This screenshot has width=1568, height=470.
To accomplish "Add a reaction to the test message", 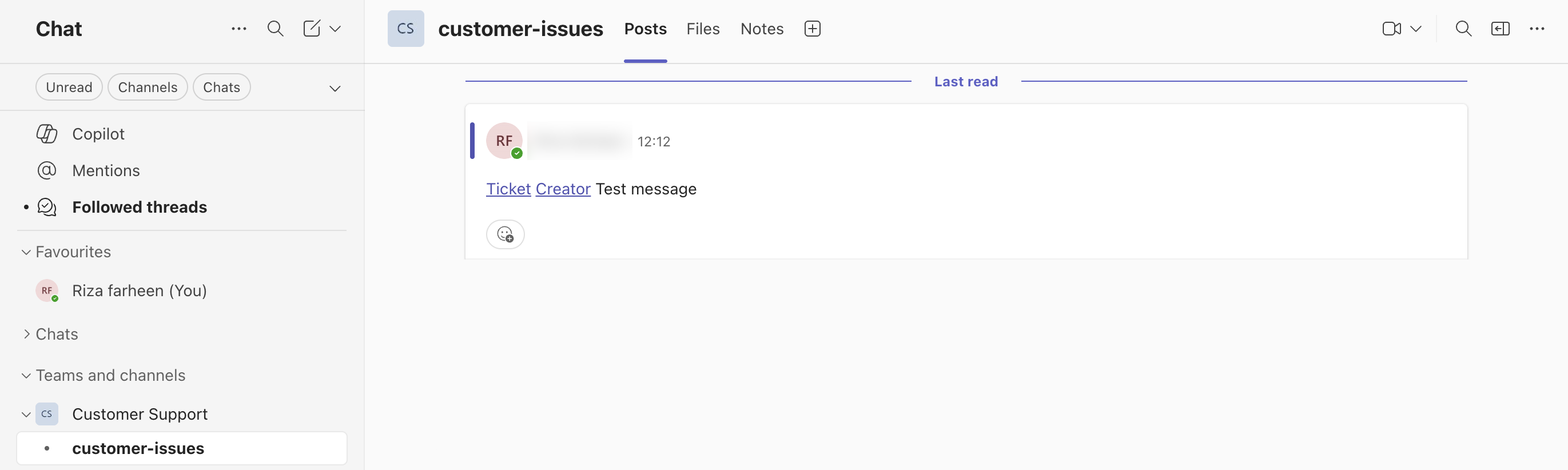I will (505, 234).
